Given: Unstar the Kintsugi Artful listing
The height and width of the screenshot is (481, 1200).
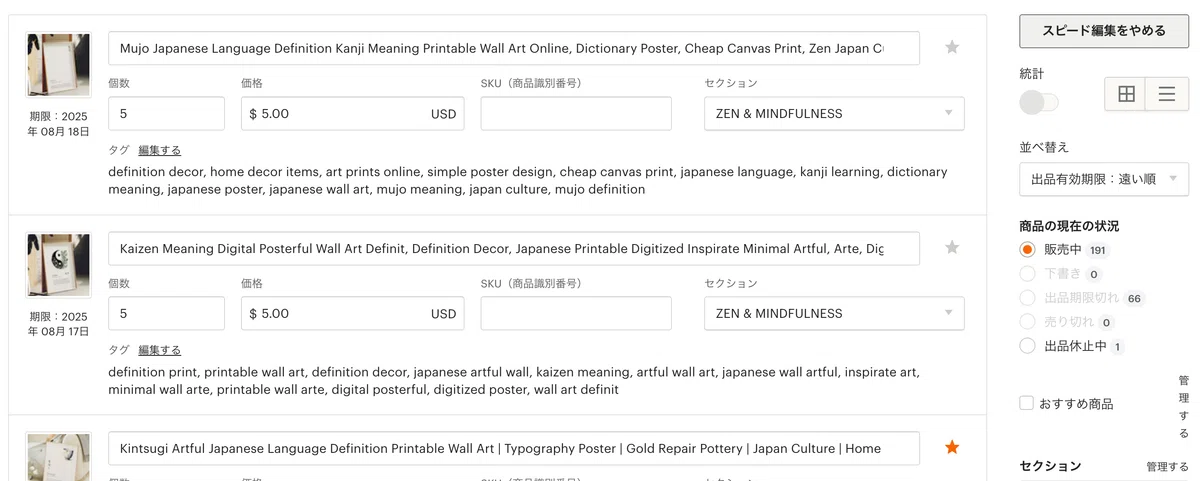Looking at the screenshot, I should 952,447.
